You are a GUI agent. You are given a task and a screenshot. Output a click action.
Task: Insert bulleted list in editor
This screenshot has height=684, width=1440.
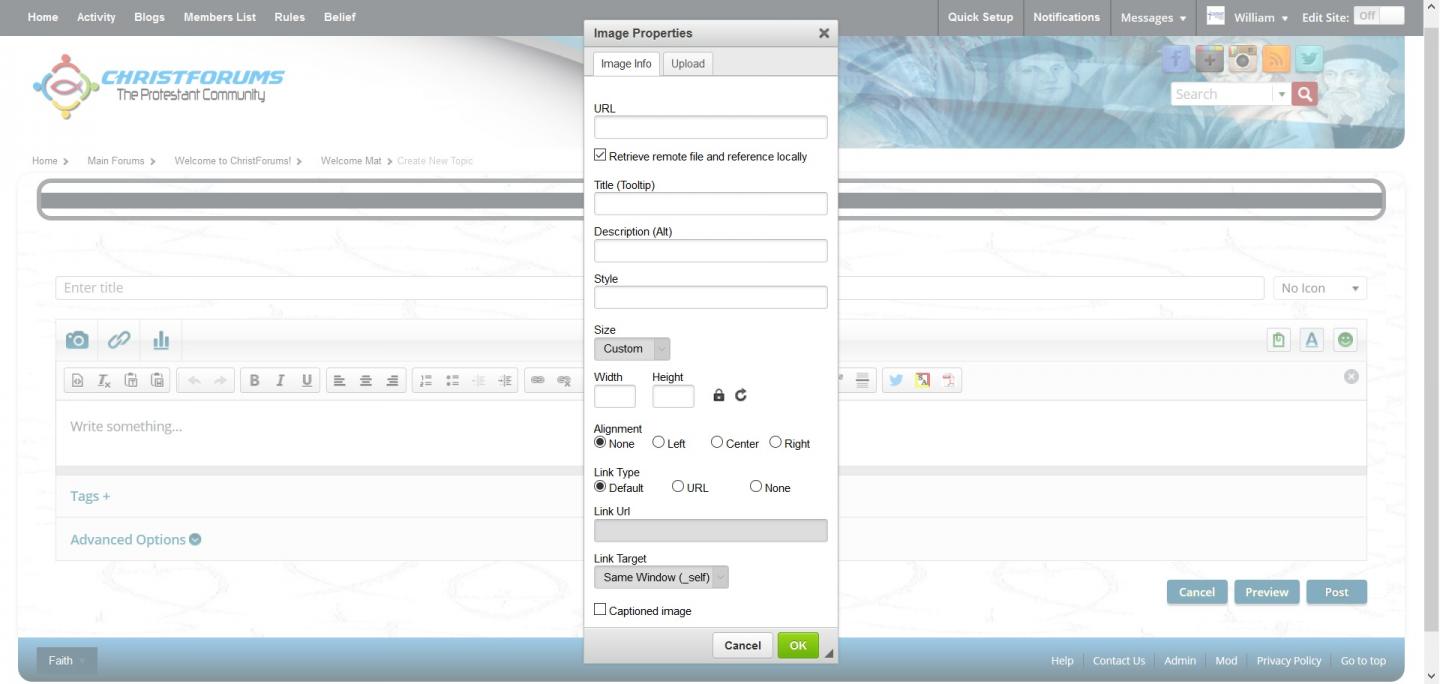pos(452,380)
